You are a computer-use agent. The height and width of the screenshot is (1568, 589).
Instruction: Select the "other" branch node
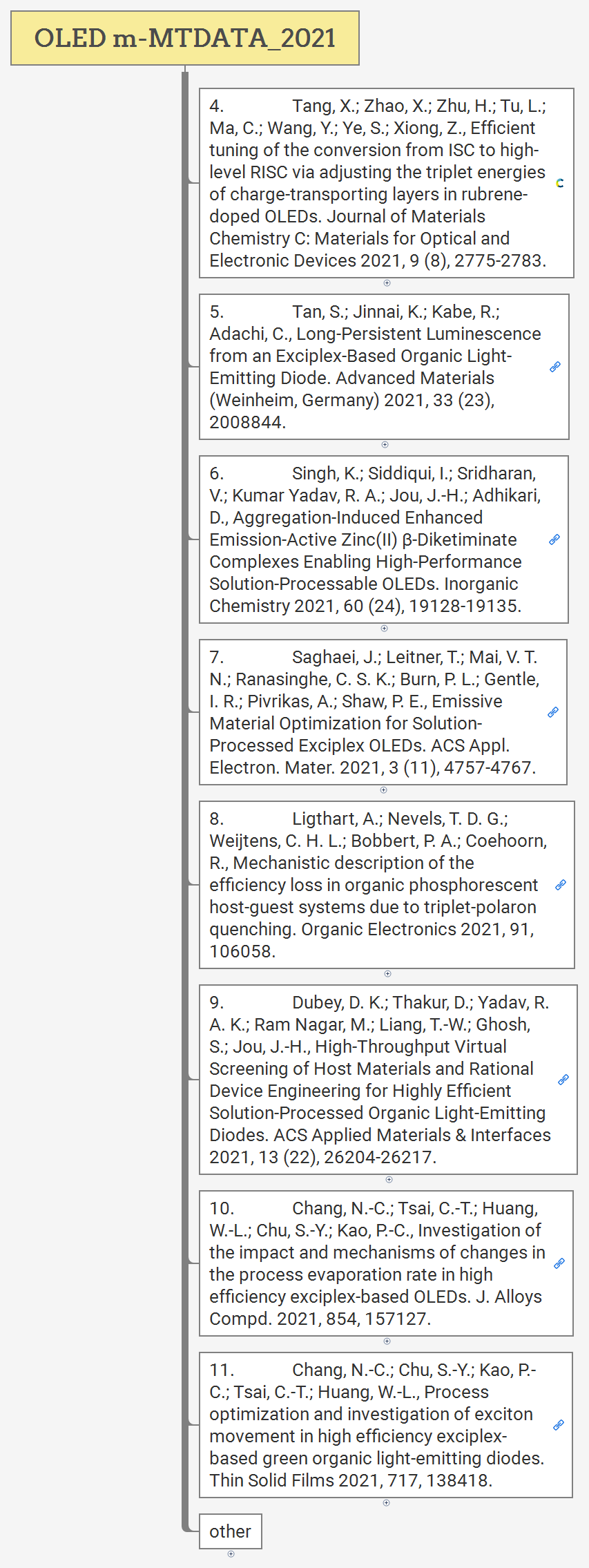[230, 1531]
